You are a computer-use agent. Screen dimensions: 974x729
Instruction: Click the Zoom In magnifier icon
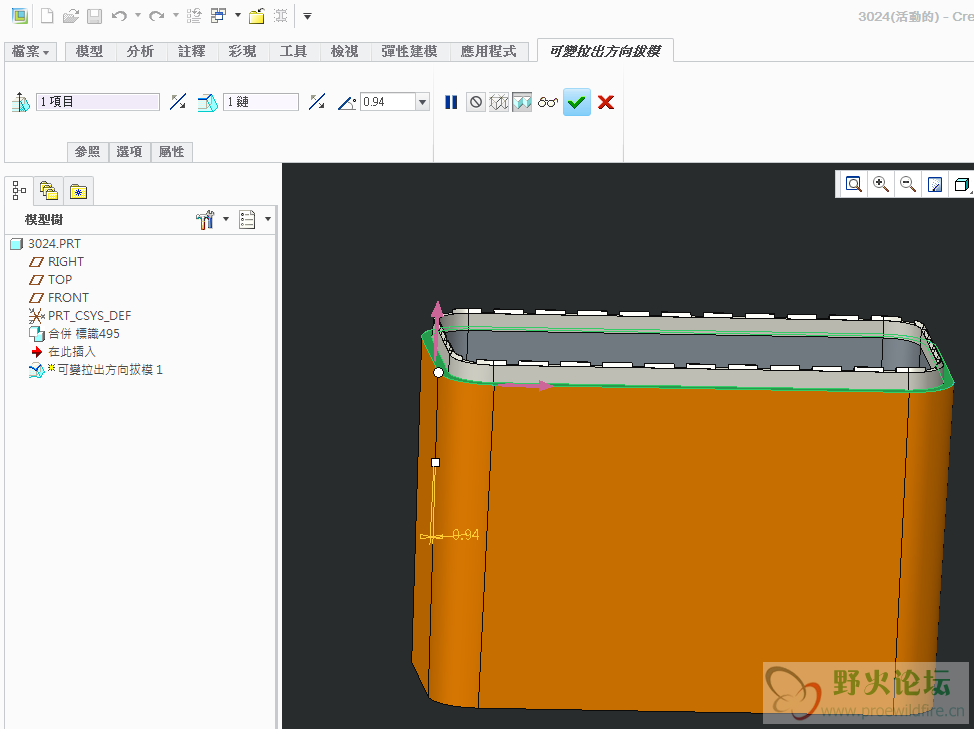(880, 184)
